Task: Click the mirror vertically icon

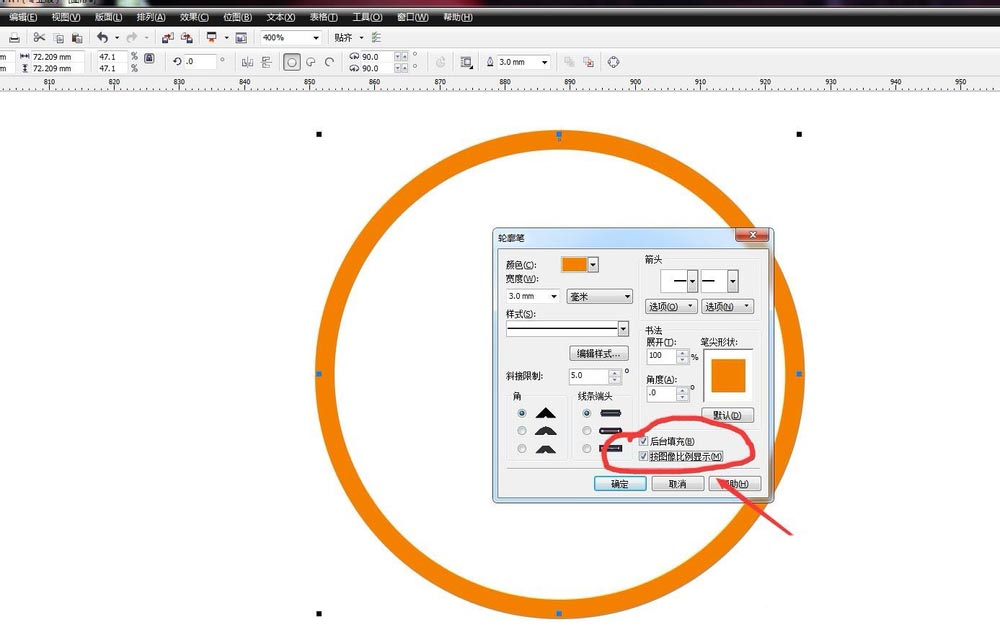Action: click(266, 62)
